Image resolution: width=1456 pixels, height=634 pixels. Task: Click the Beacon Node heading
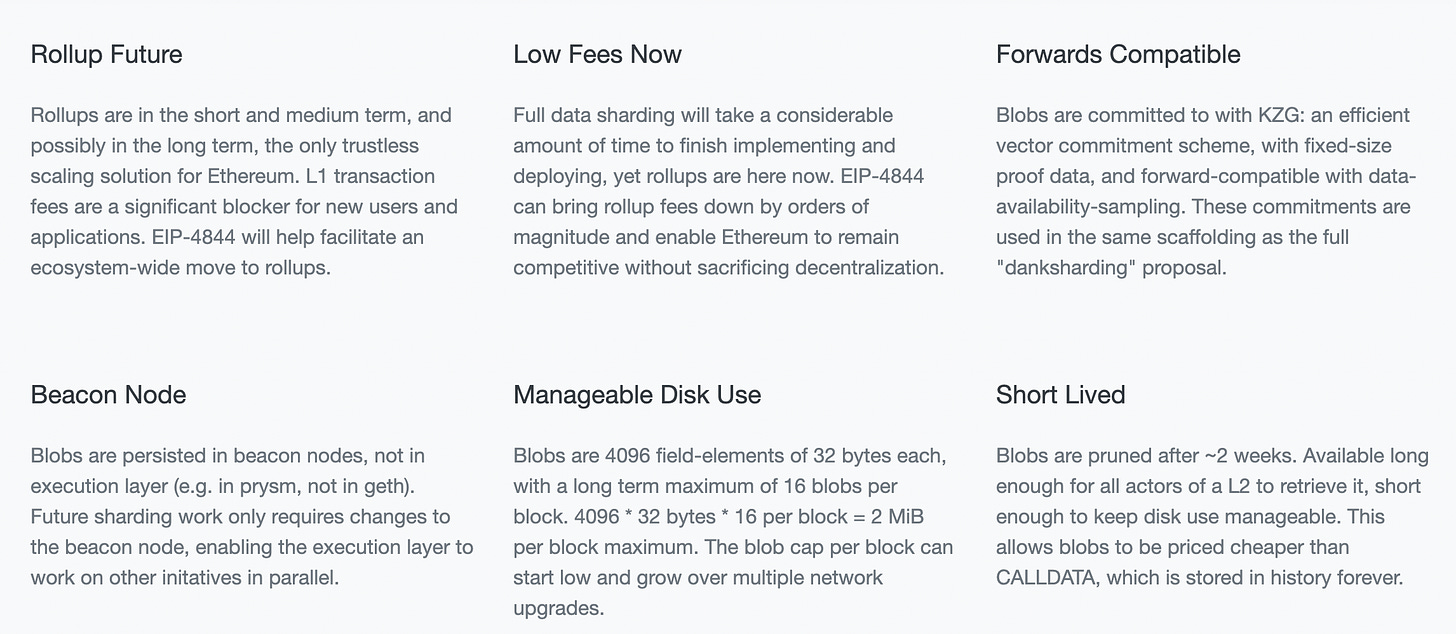108,394
